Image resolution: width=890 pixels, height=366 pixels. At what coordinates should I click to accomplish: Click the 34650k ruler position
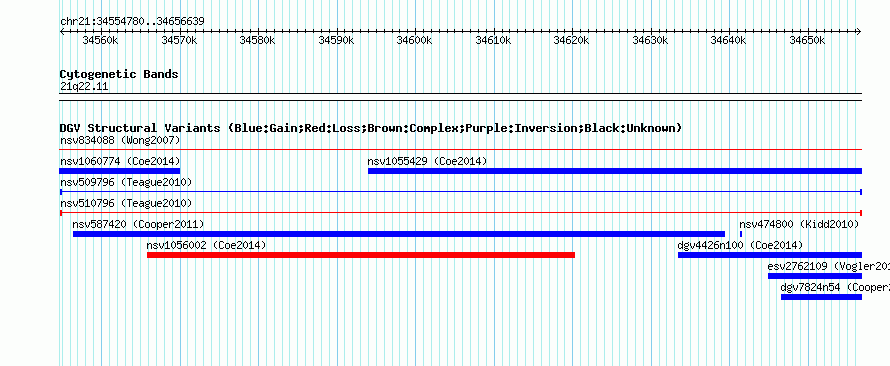coord(807,40)
